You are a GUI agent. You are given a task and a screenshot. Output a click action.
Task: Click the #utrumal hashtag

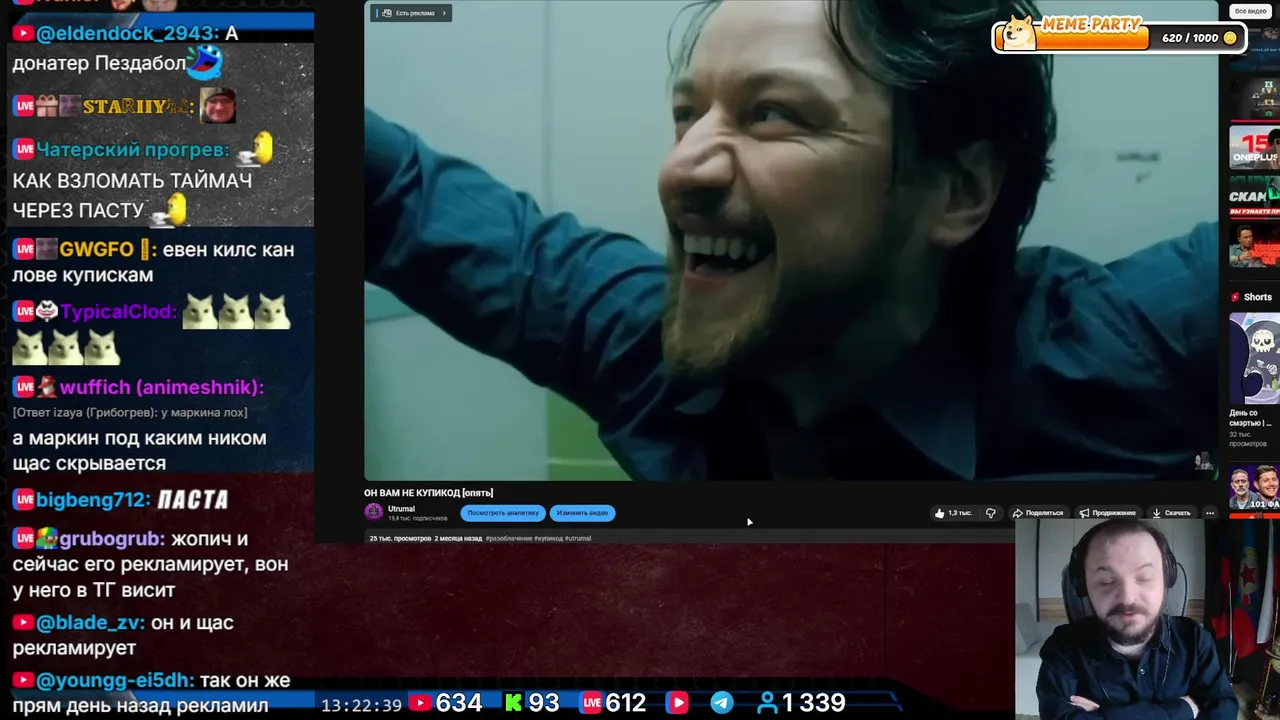[x=578, y=538]
